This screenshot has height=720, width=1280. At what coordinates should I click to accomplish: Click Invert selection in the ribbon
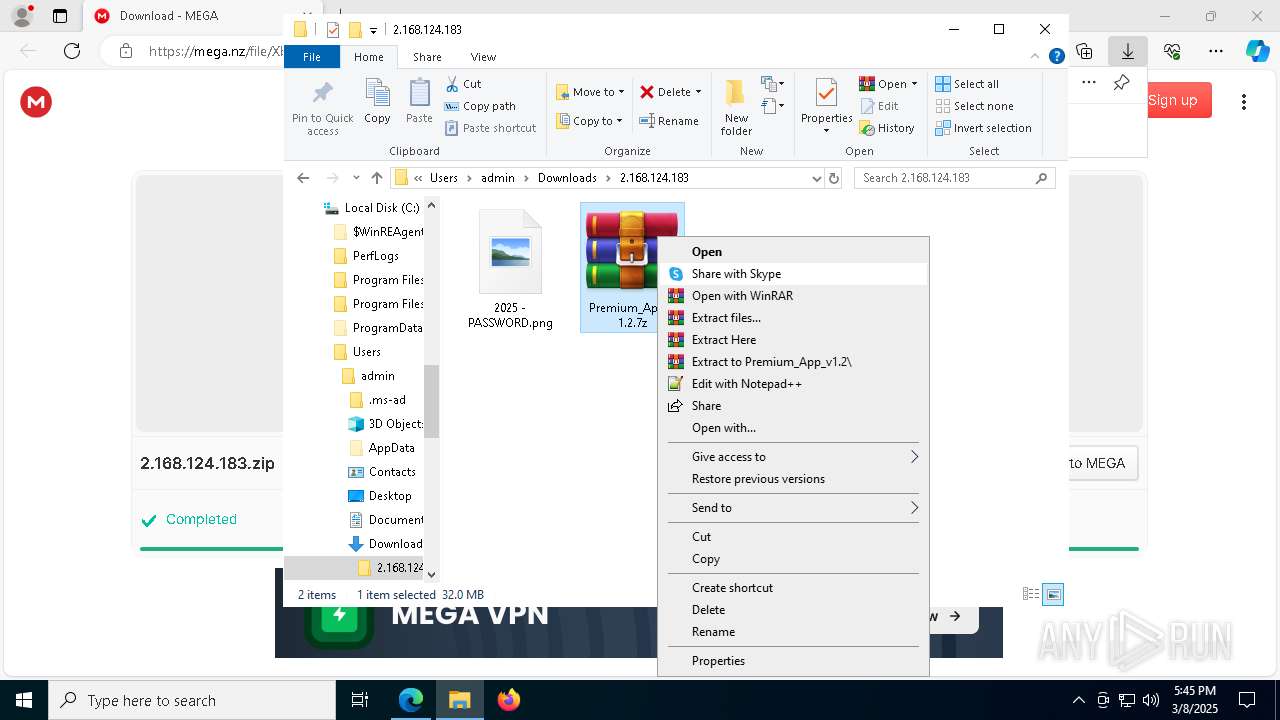coord(983,128)
